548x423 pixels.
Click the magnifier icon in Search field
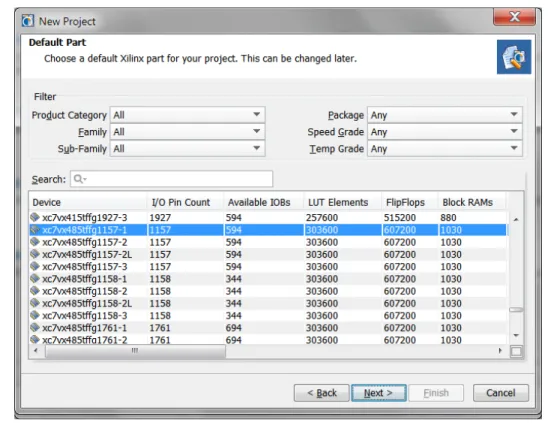point(78,179)
